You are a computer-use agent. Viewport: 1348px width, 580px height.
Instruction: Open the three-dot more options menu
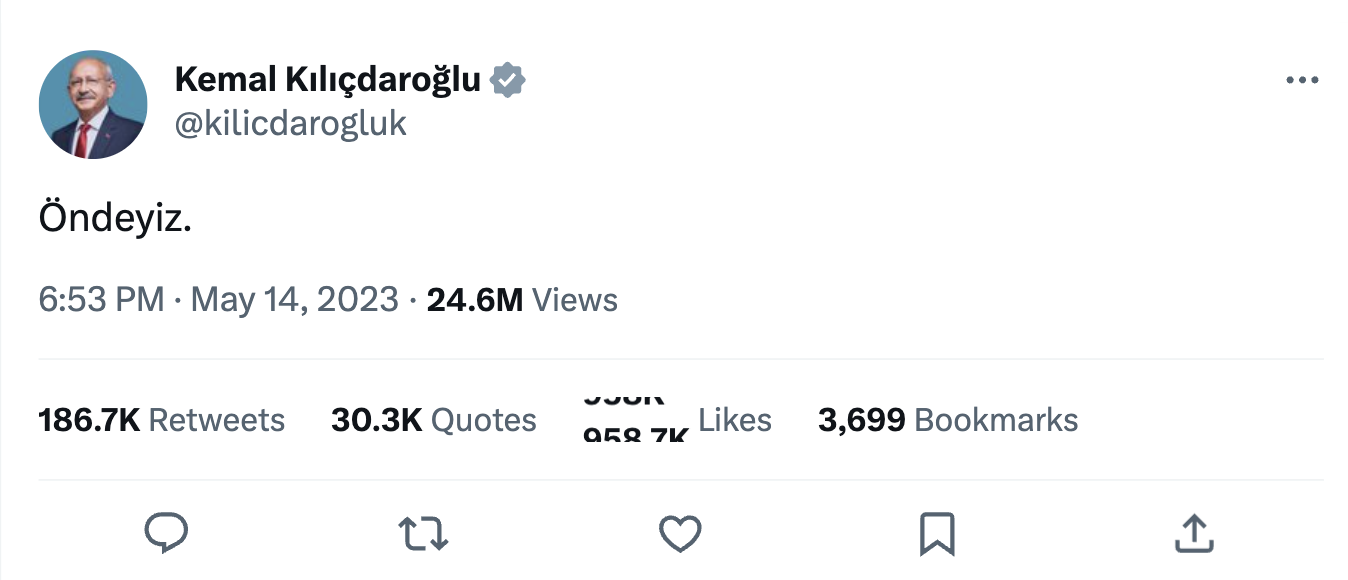coord(1302,81)
